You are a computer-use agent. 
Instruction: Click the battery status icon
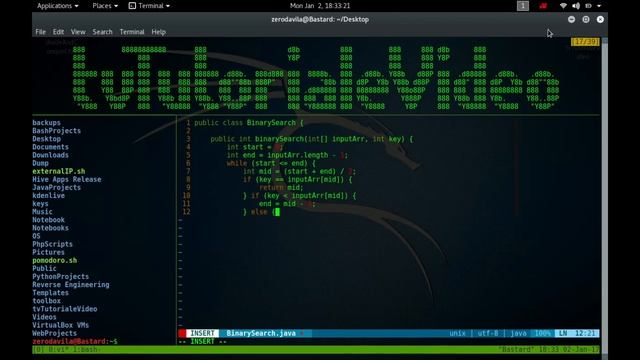(x=588, y=6)
